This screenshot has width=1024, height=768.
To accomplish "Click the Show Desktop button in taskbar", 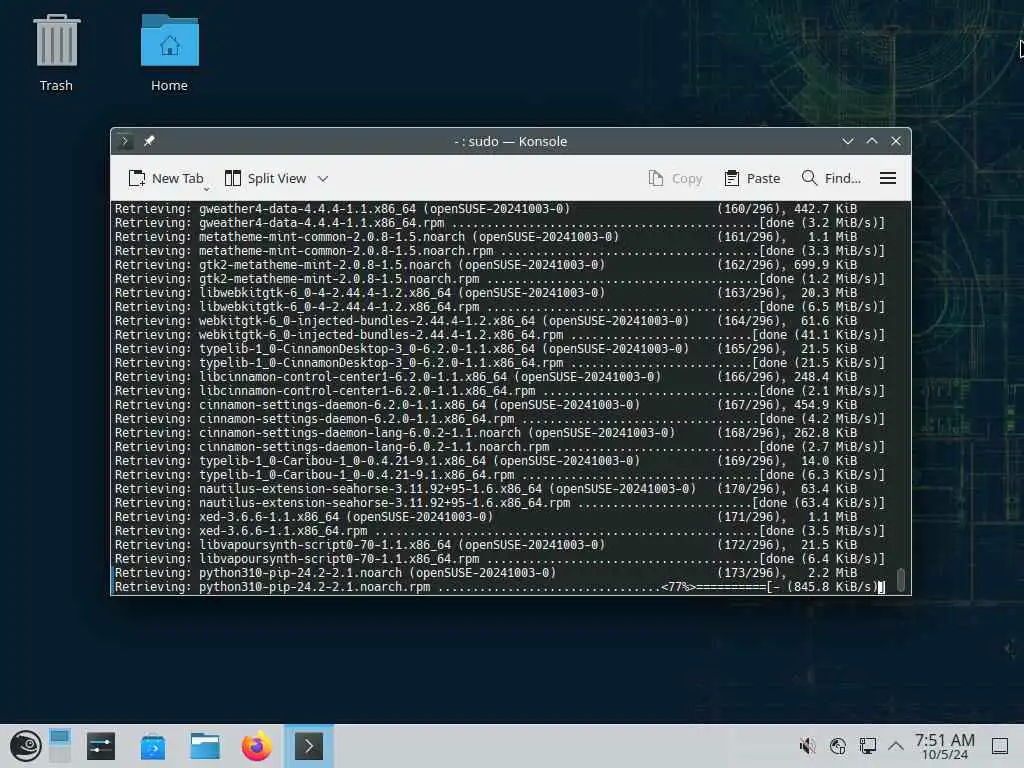I will 1000,746.
